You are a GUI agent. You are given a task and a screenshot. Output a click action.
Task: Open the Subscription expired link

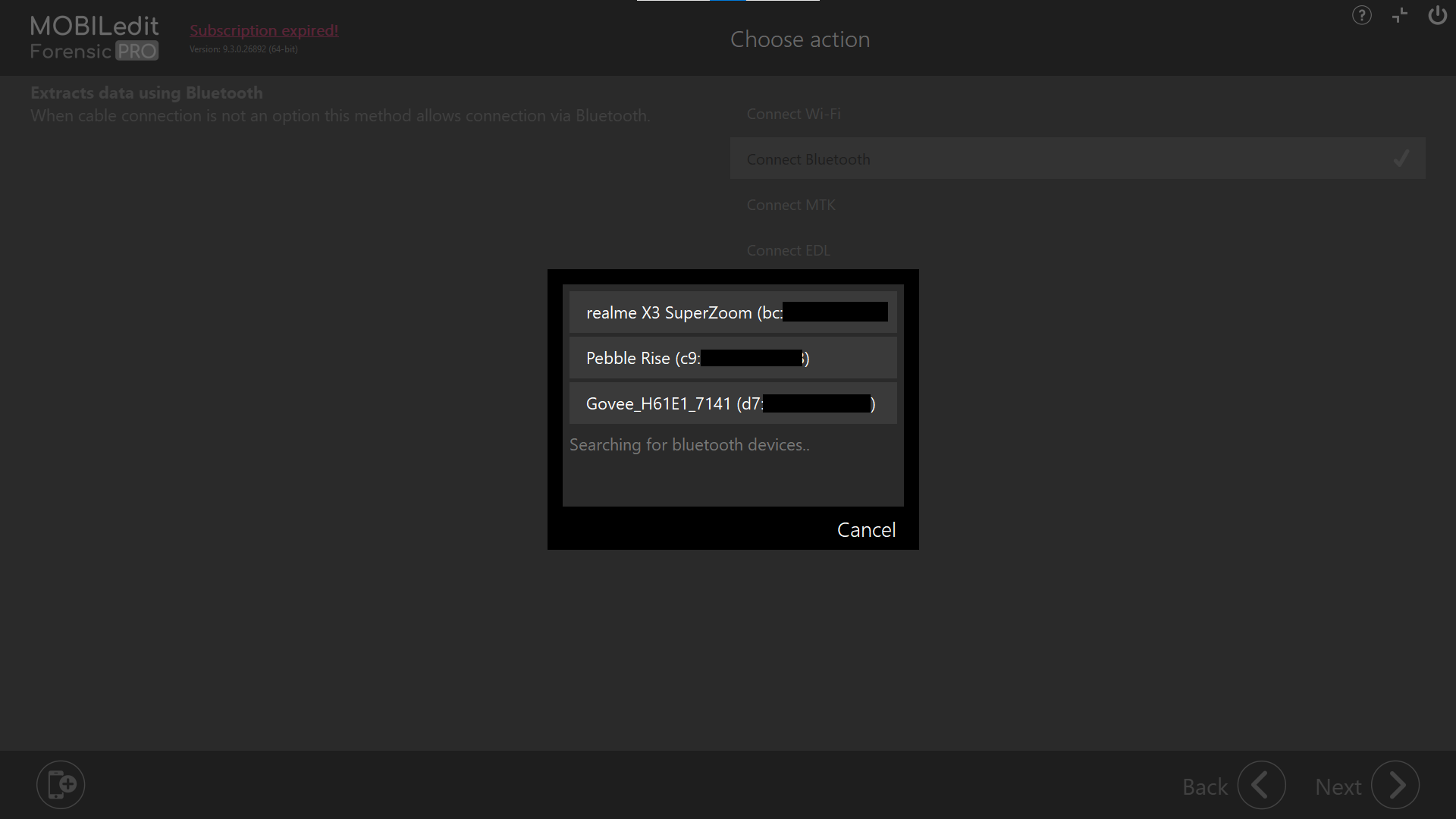tap(264, 30)
